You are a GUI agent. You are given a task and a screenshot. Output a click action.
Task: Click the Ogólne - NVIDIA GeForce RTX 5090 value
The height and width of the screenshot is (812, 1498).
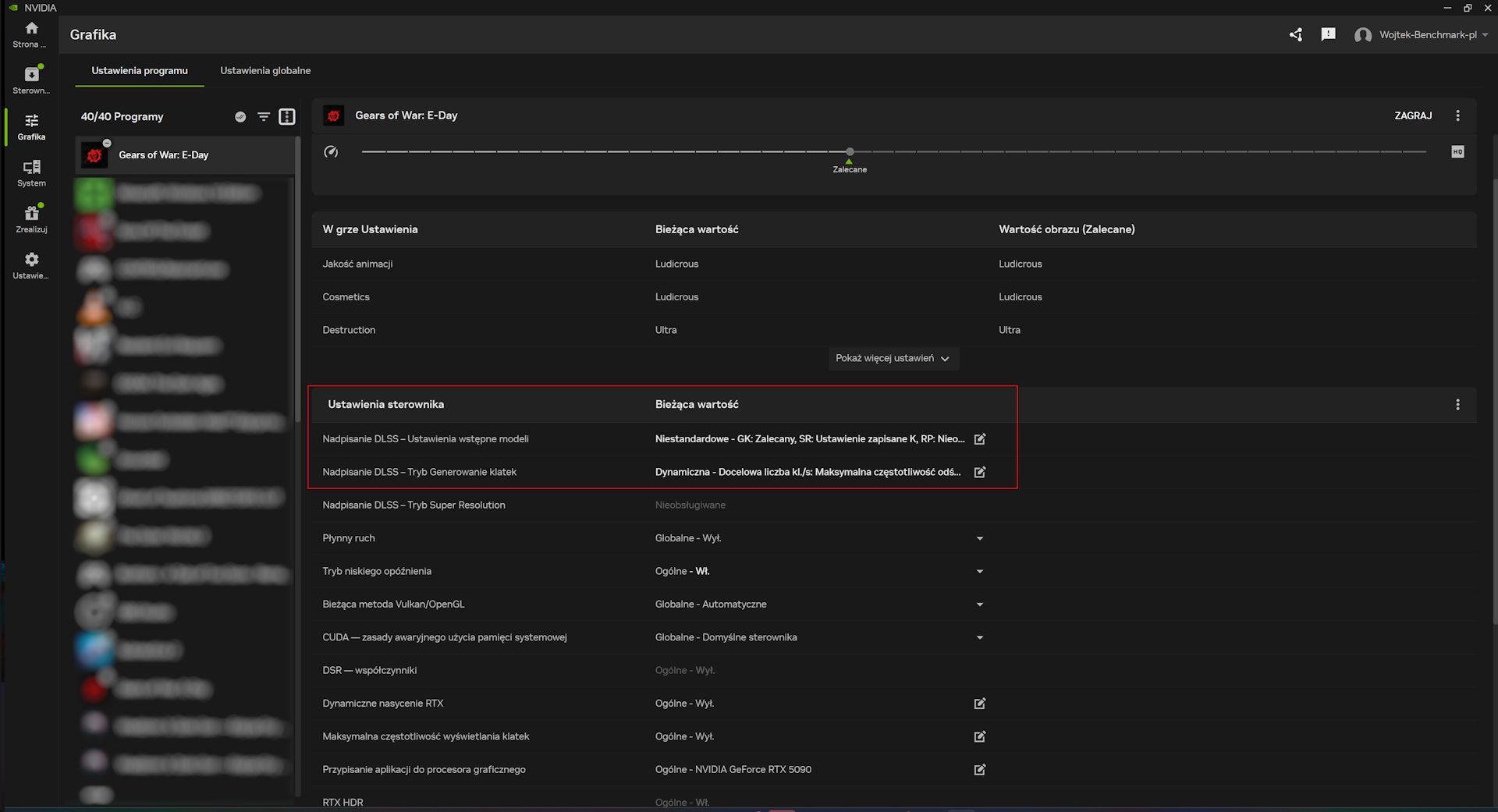[x=733, y=770]
